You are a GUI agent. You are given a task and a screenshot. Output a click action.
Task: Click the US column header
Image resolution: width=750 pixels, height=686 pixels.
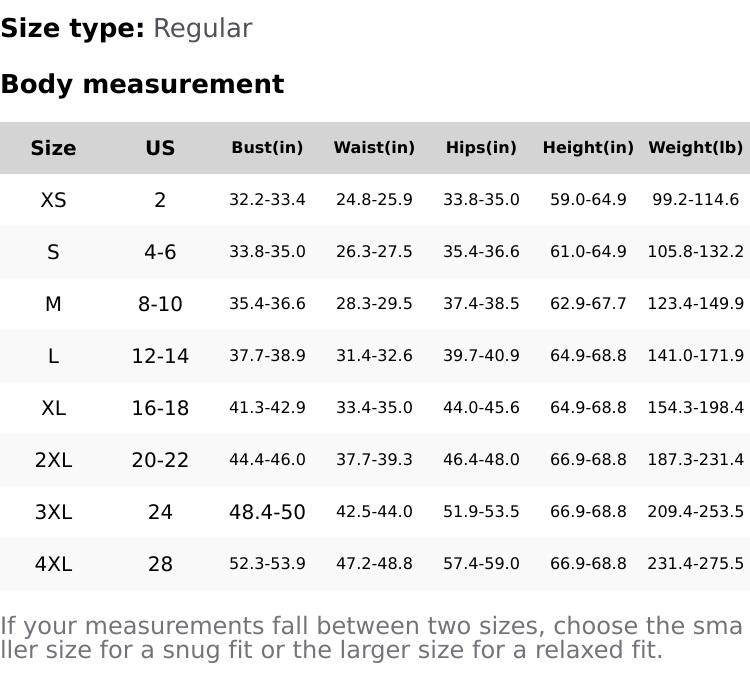(x=160, y=148)
